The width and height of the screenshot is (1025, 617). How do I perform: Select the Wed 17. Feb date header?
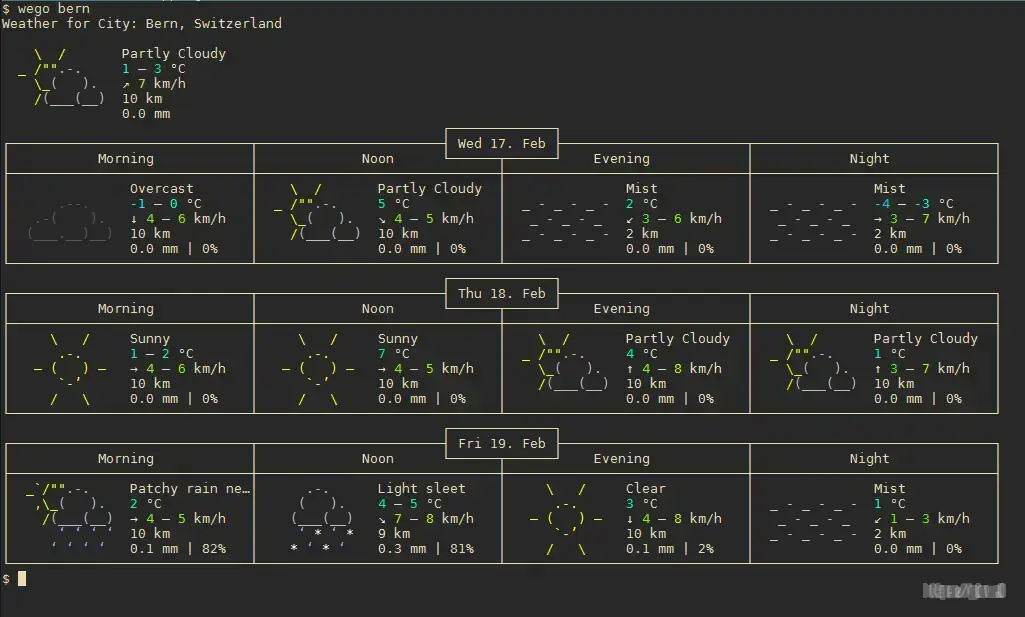tap(501, 143)
